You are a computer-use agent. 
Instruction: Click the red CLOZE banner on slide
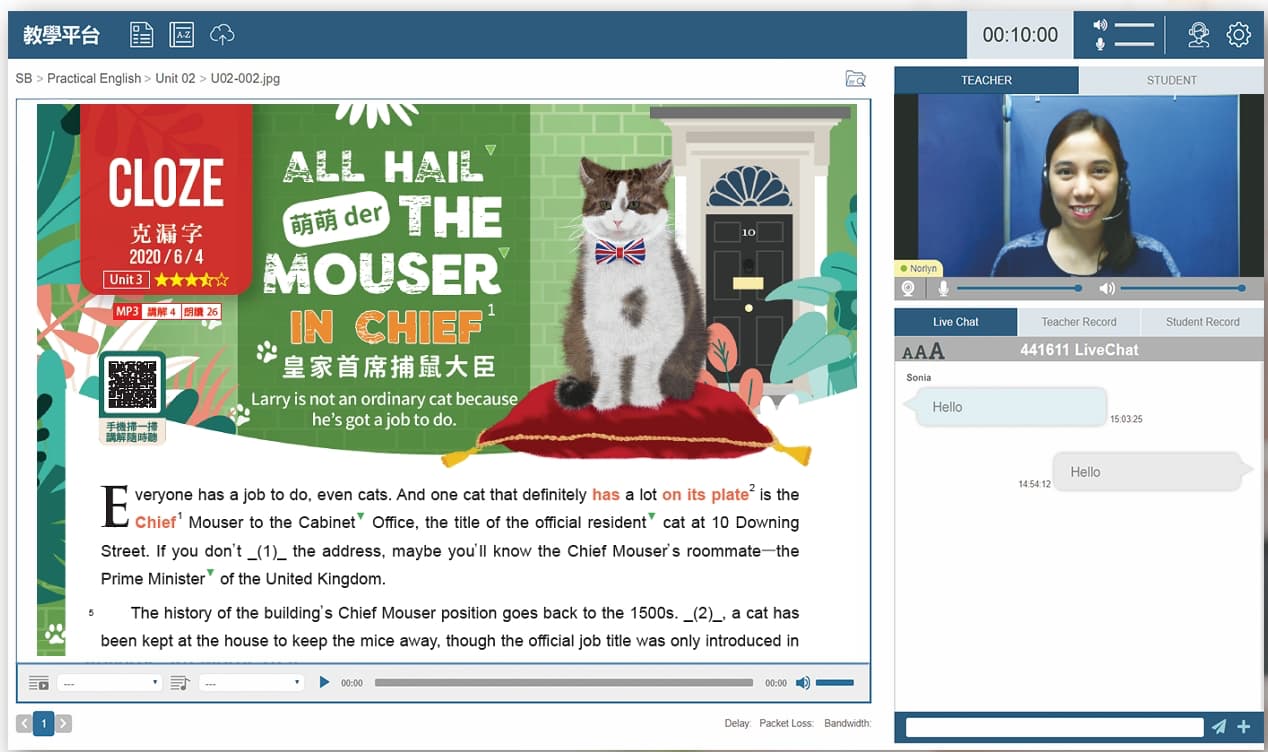tap(166, 199)
